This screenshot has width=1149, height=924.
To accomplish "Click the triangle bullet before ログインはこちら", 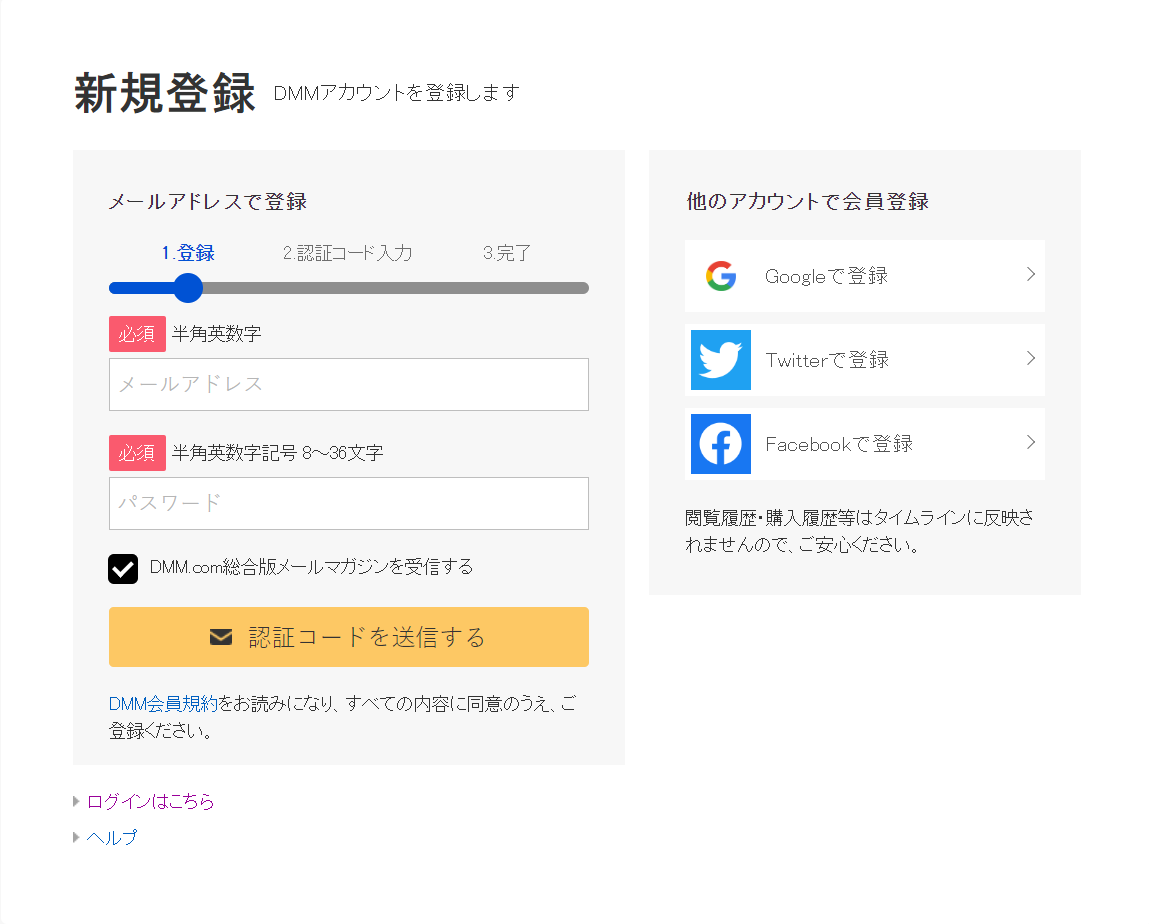I will pos(77,801).
